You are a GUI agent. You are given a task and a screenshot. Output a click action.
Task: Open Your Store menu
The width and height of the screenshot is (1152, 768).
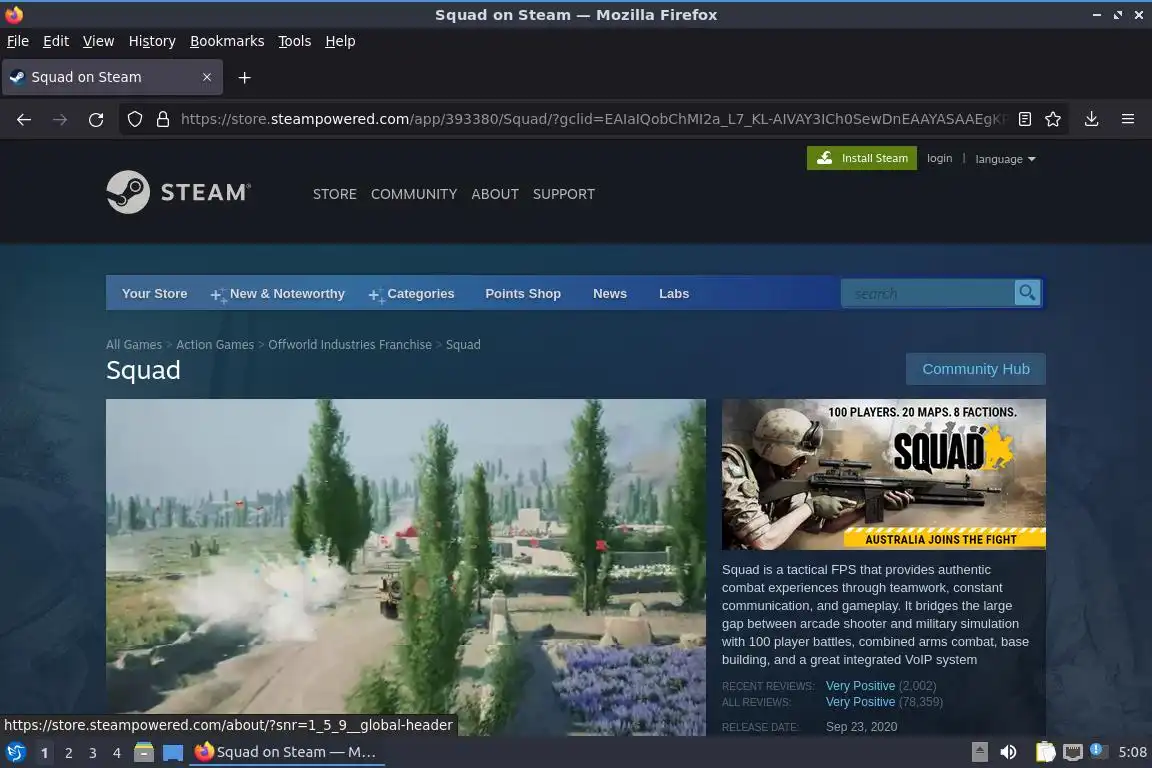click(154, 293)
